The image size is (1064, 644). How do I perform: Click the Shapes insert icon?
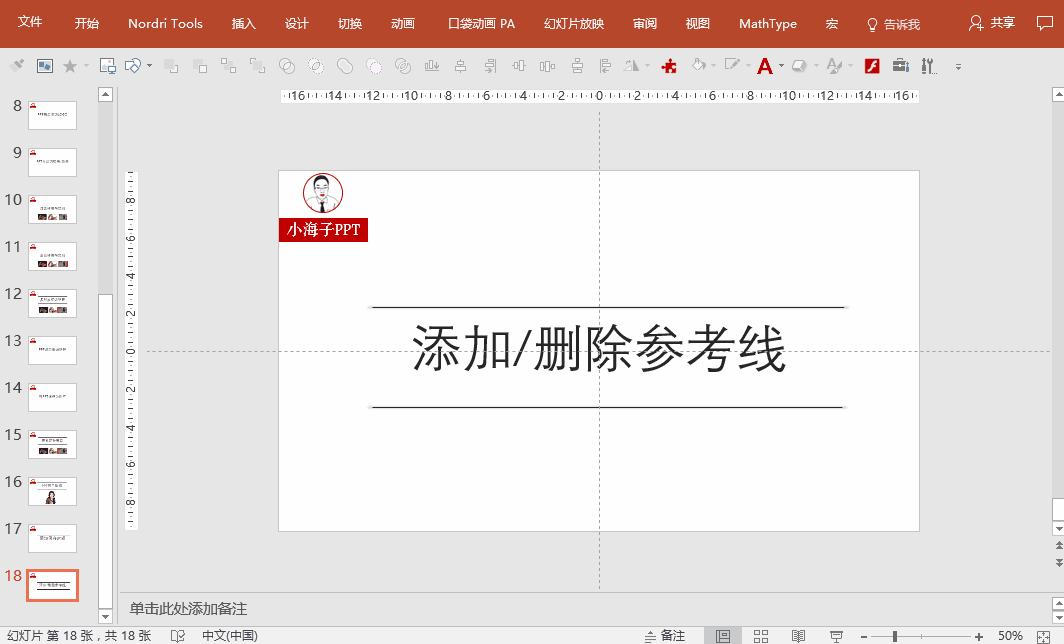133,66
